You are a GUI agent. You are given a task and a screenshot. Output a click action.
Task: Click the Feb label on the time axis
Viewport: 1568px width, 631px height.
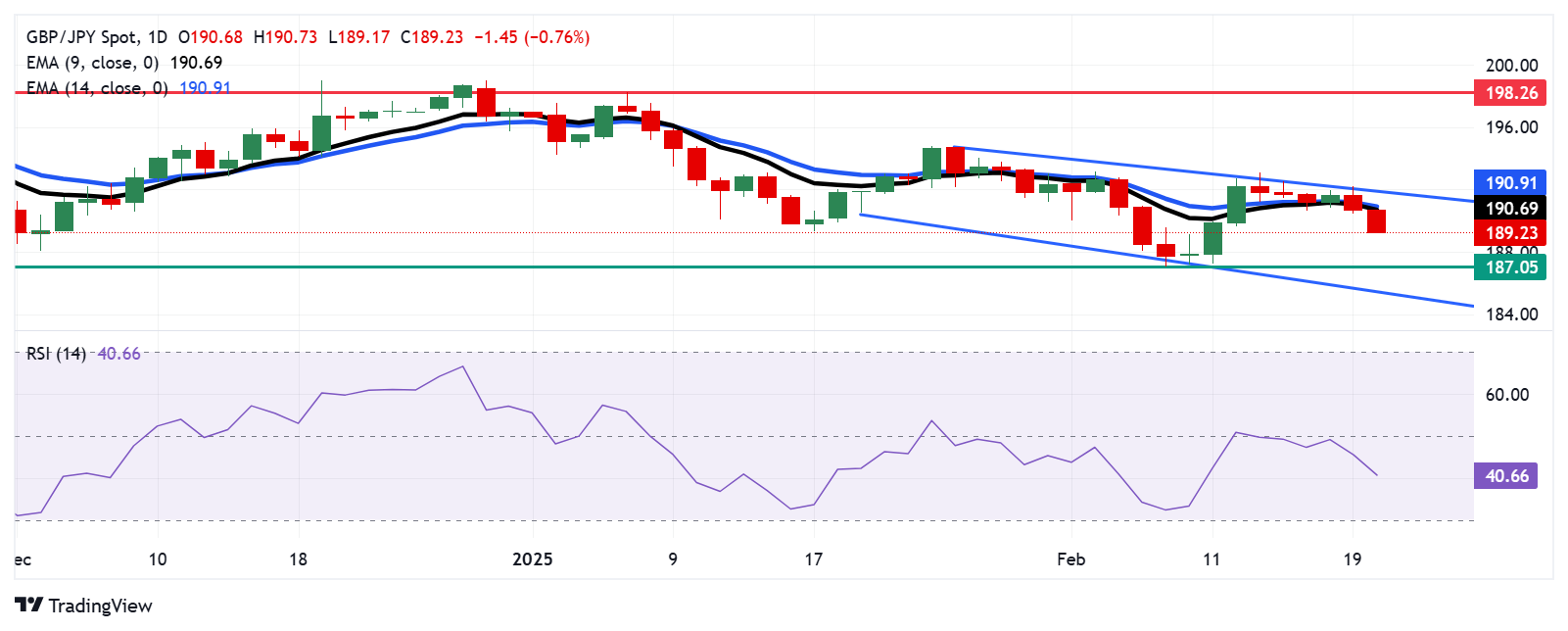coord(1070,559)
